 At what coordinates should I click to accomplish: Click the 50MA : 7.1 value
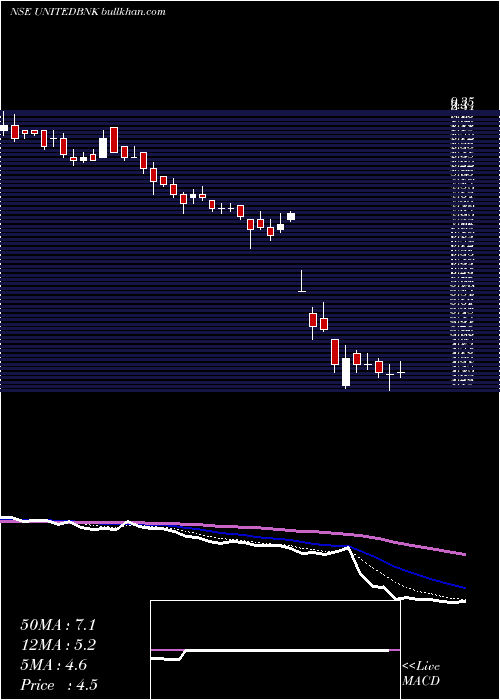pyautogui.click(x=58, y=625)
